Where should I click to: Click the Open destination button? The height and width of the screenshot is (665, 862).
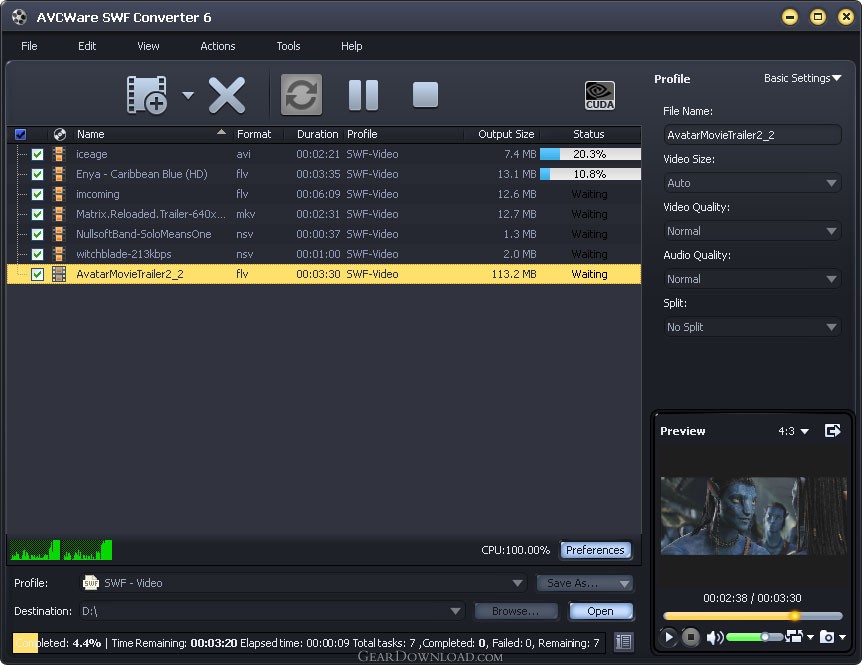pyautogui.click(x=600, y=611)
